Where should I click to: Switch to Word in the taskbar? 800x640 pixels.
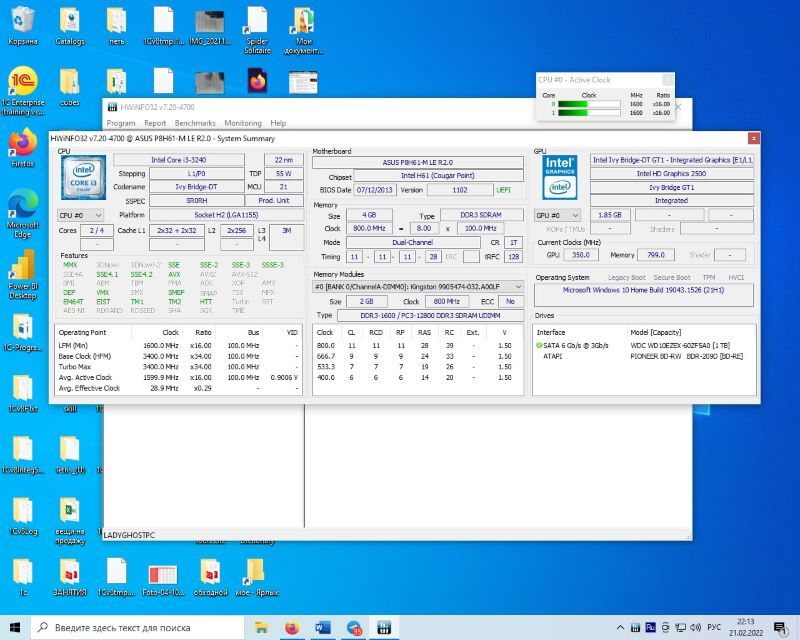point(322,627)
